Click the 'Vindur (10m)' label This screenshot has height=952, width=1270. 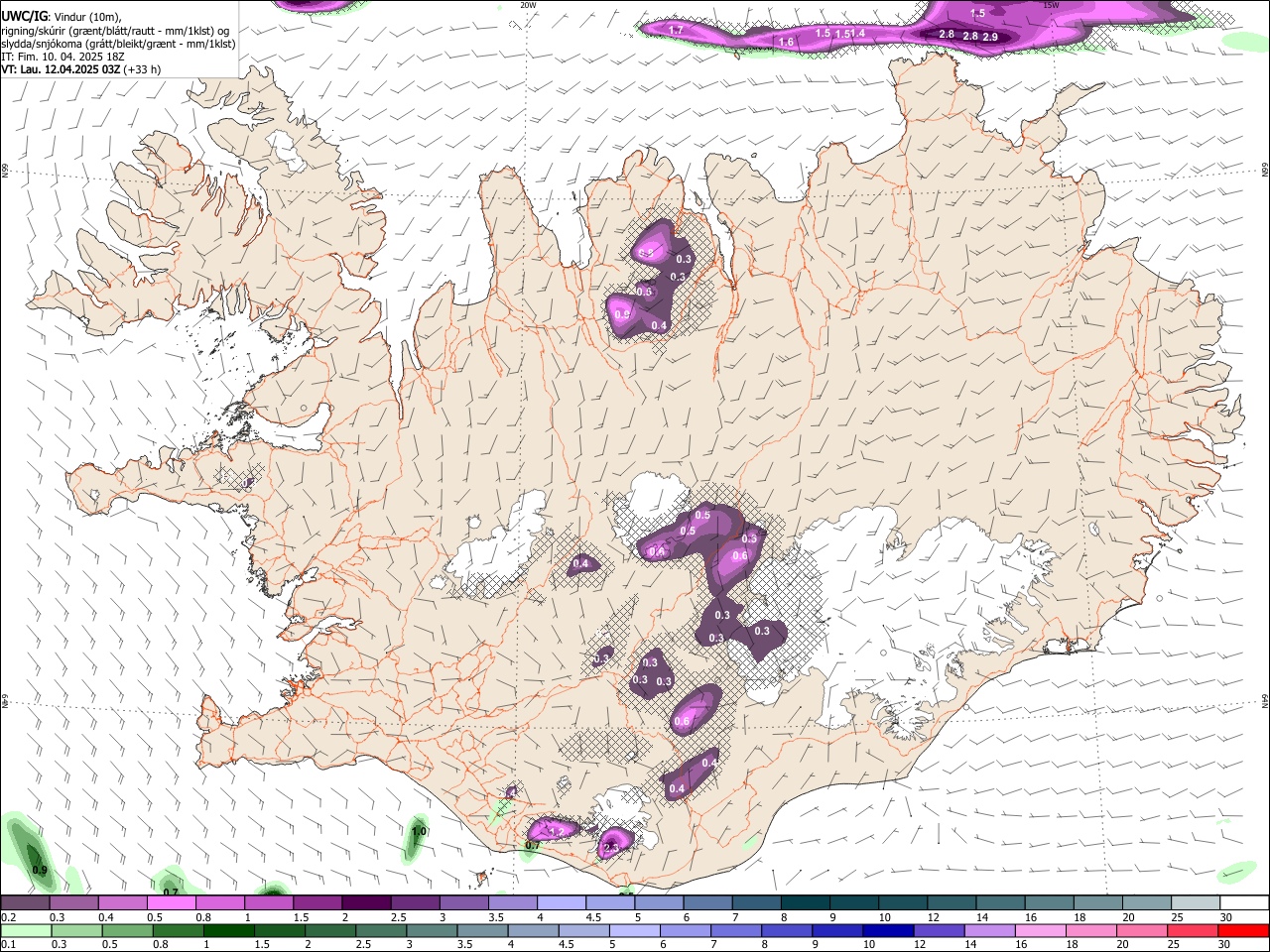point(87,17)
